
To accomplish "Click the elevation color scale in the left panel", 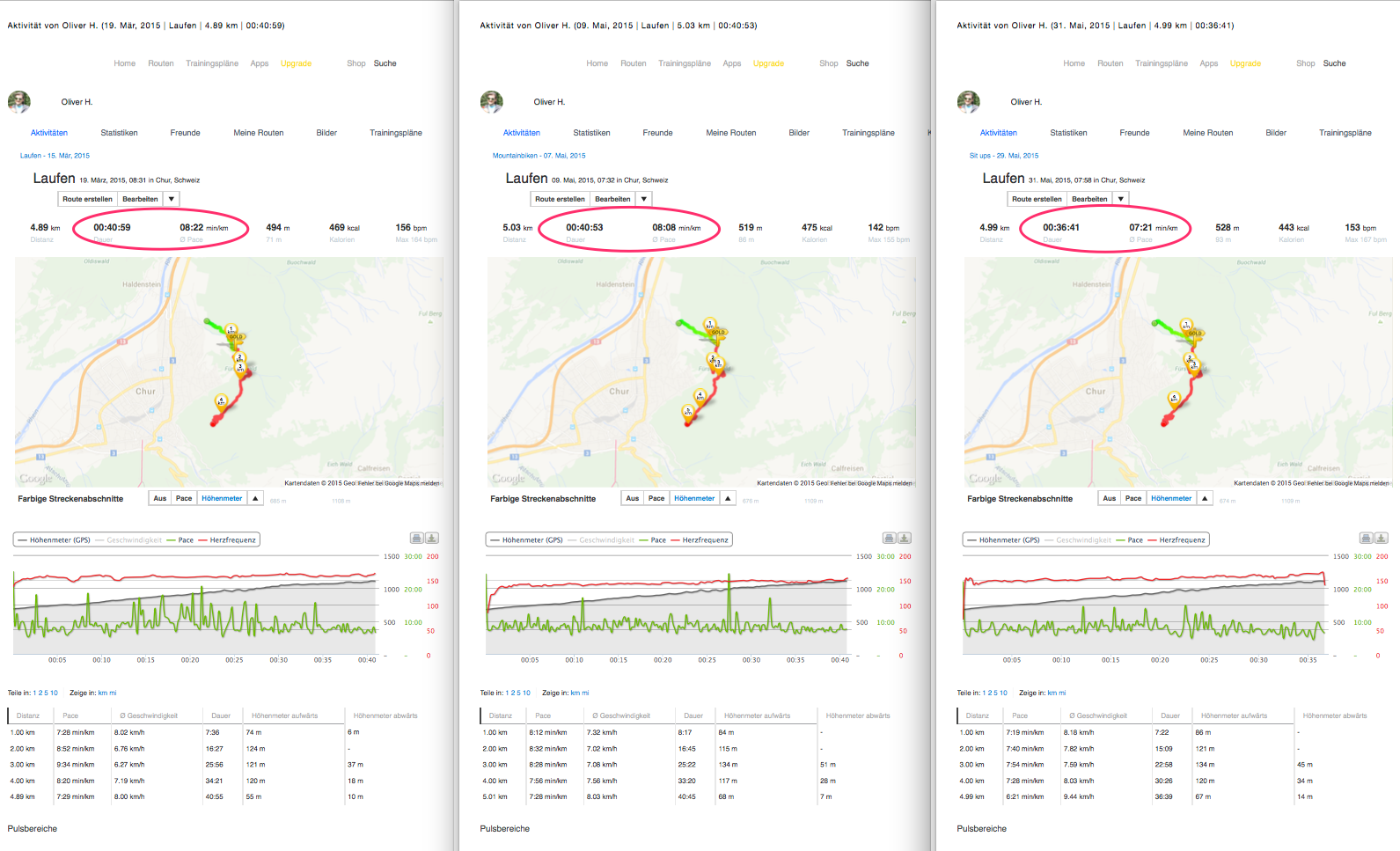I will coord(310,501).
